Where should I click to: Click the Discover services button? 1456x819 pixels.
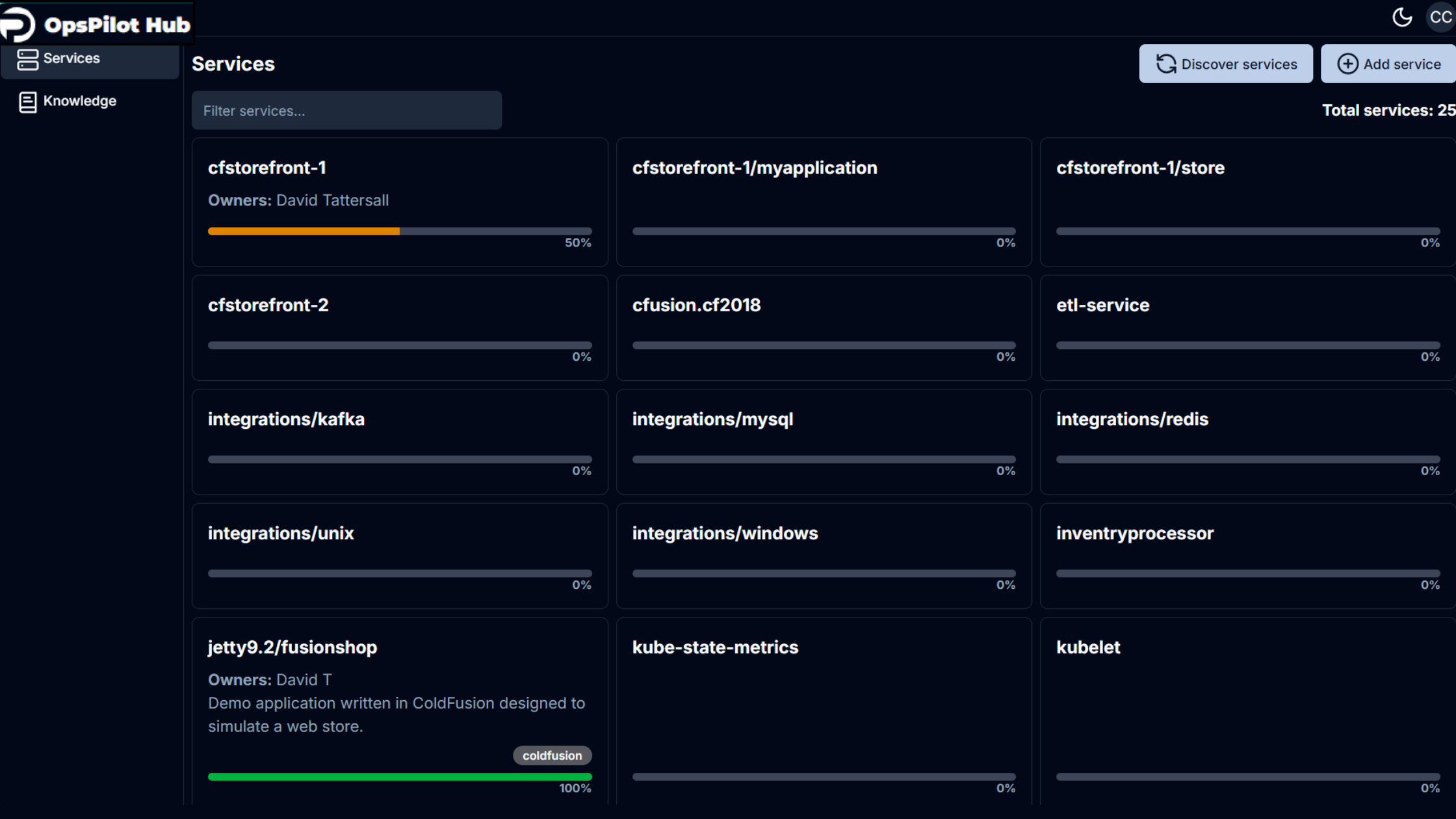tap(1226, 64)
